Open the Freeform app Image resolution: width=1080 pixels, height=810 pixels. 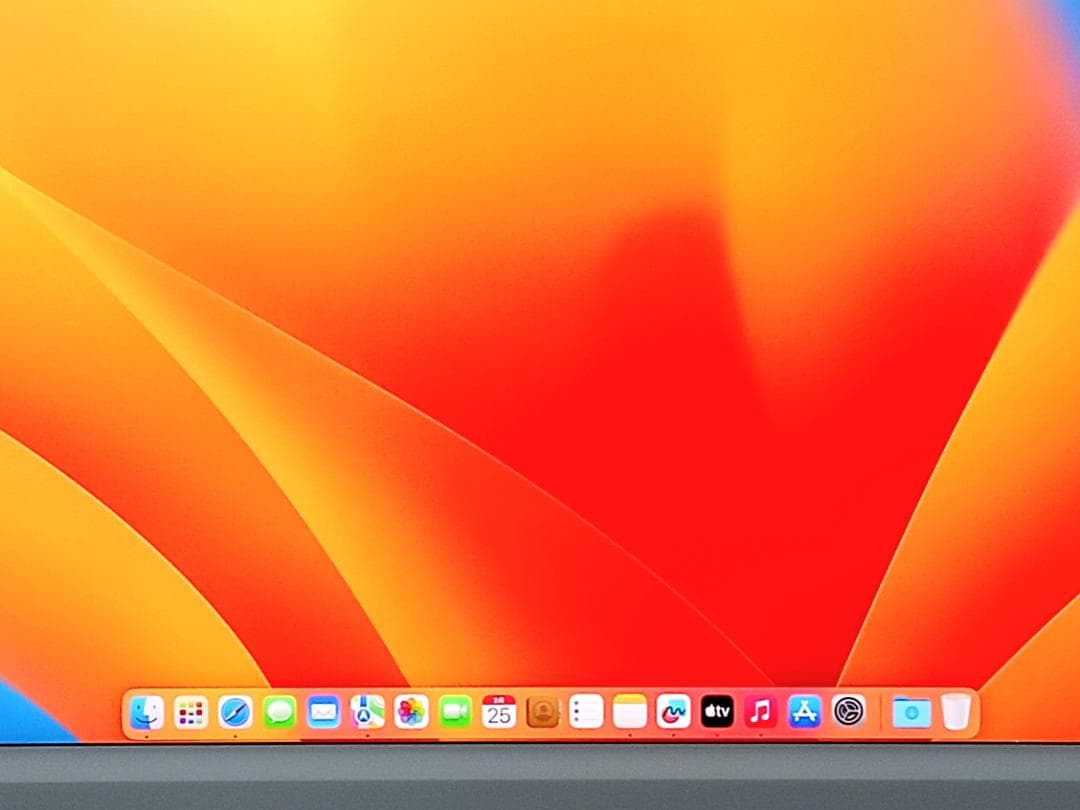pyautogui.click(x=672, y=712)
